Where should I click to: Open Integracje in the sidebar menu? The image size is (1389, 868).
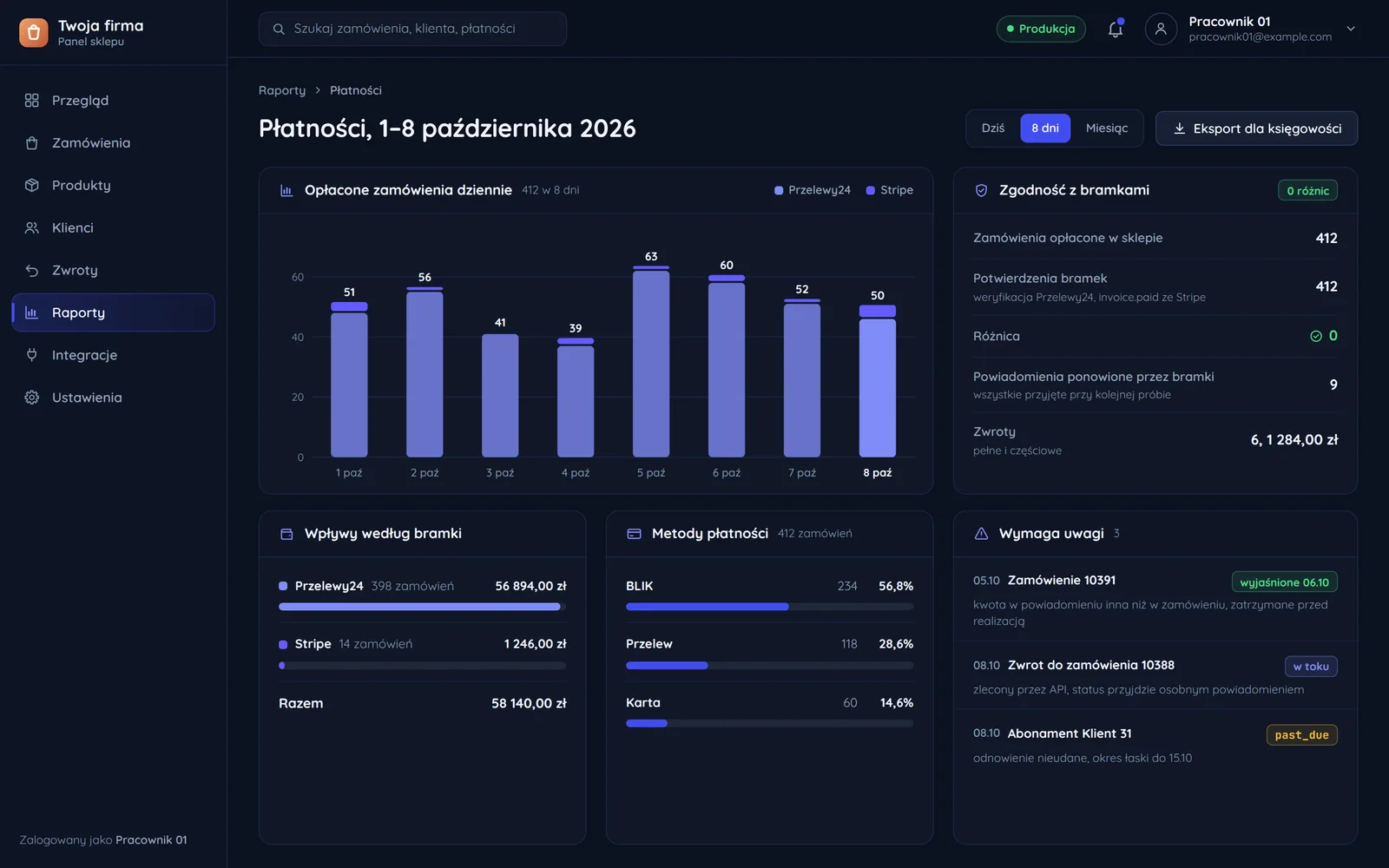click(x=113, y=355)
